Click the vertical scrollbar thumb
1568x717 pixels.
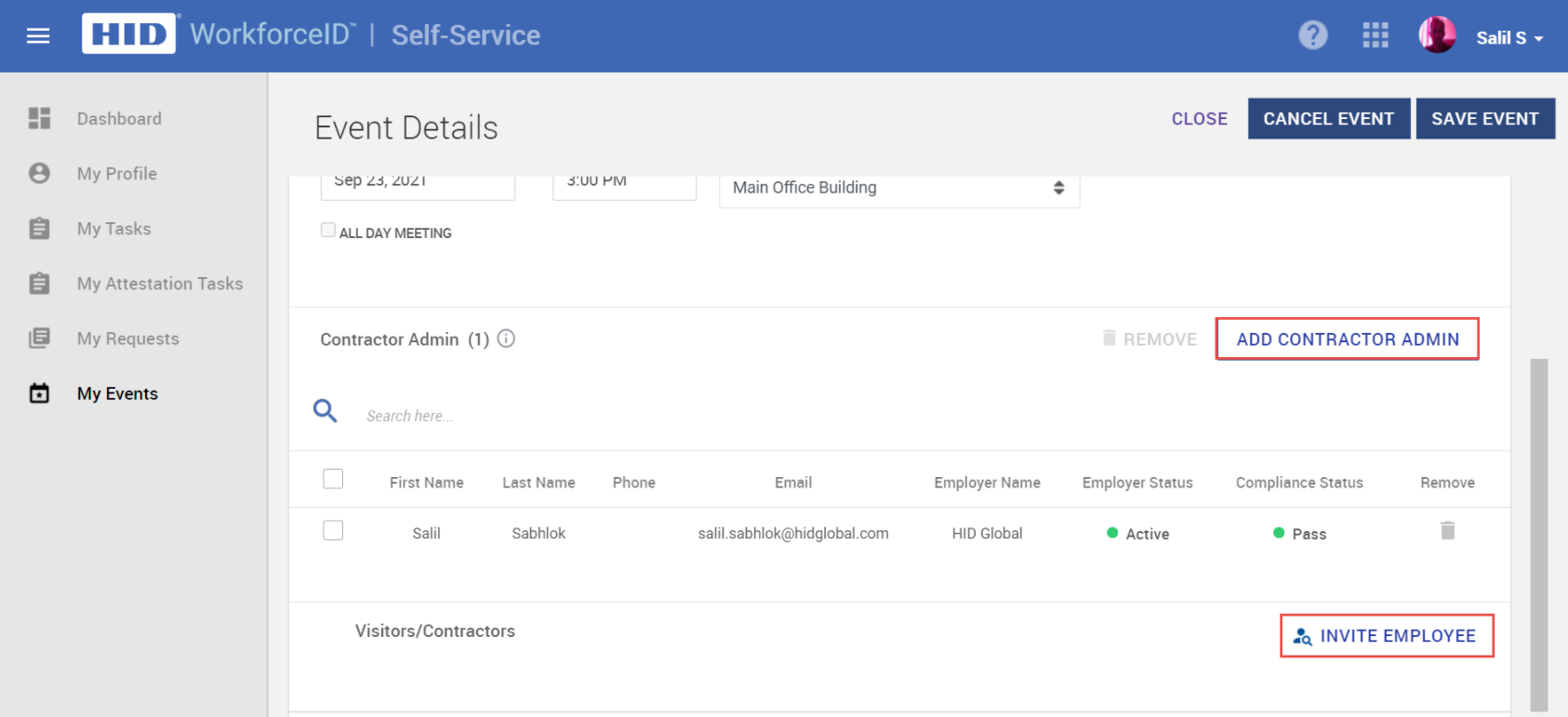(1539, 535)
